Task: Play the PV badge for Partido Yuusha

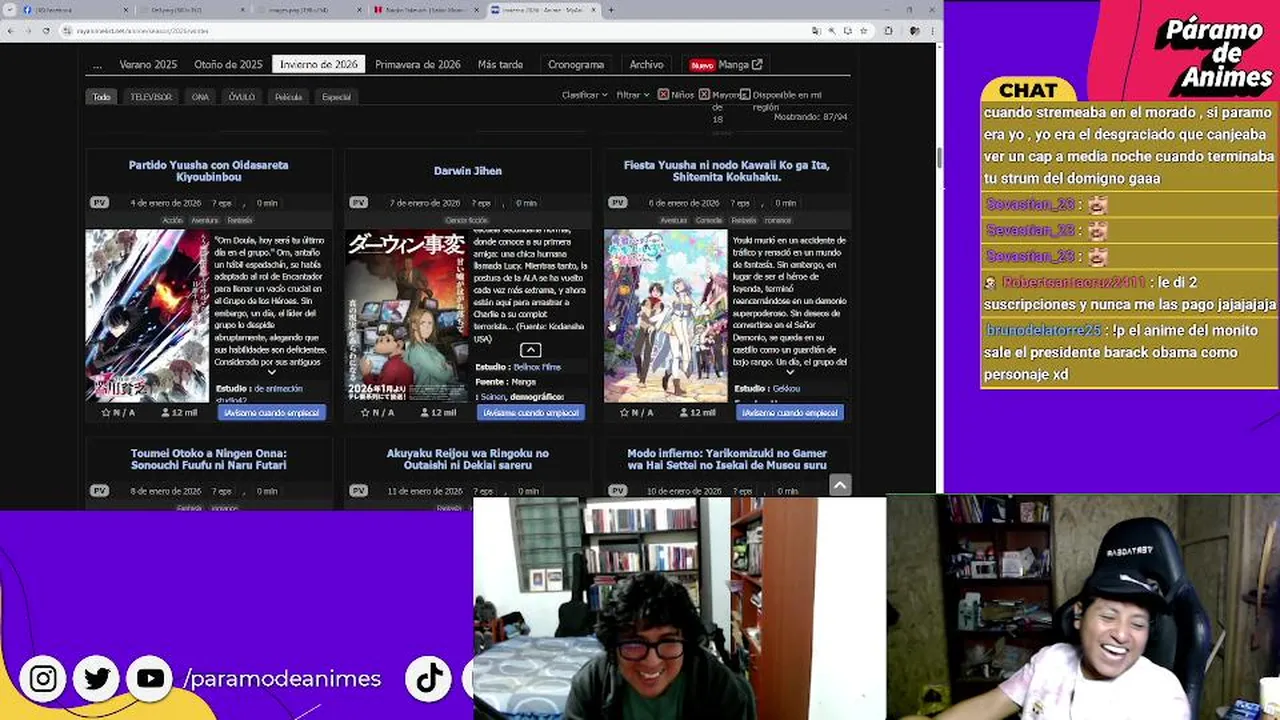Action: [x=99, y=203]
